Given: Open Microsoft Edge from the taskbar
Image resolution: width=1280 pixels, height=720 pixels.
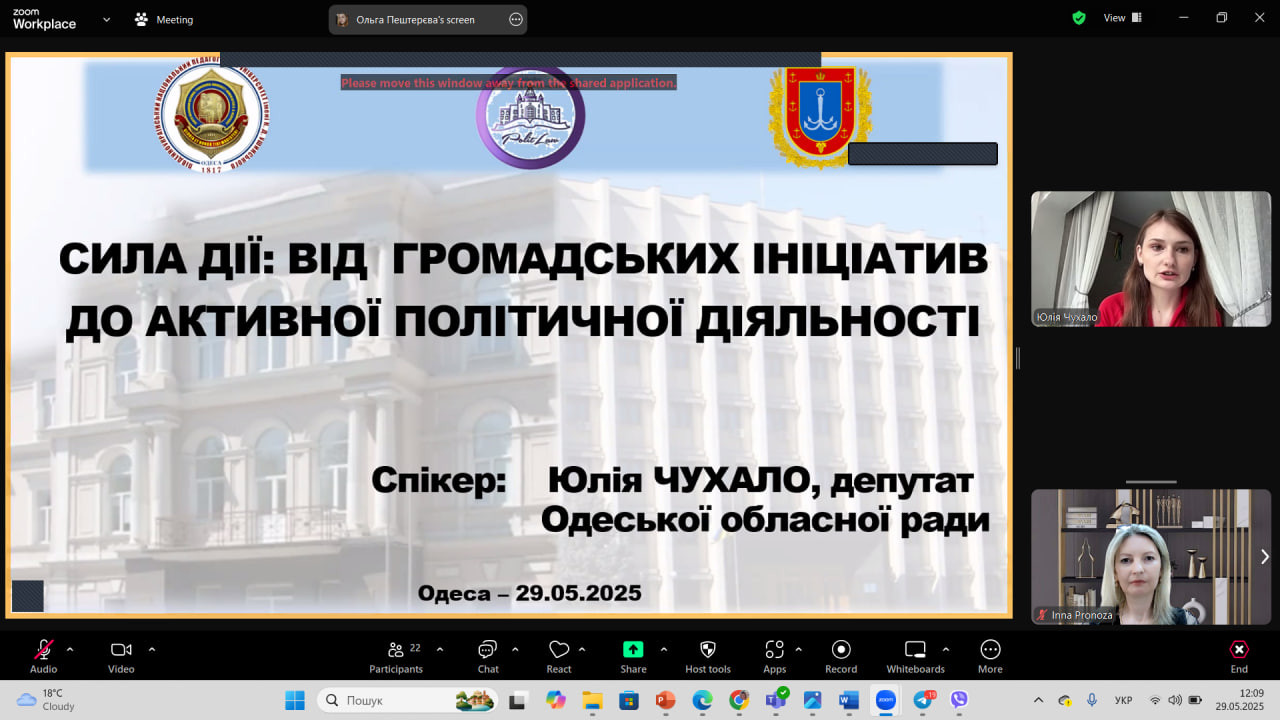Looking at the screenshot, I should [702, 700].
